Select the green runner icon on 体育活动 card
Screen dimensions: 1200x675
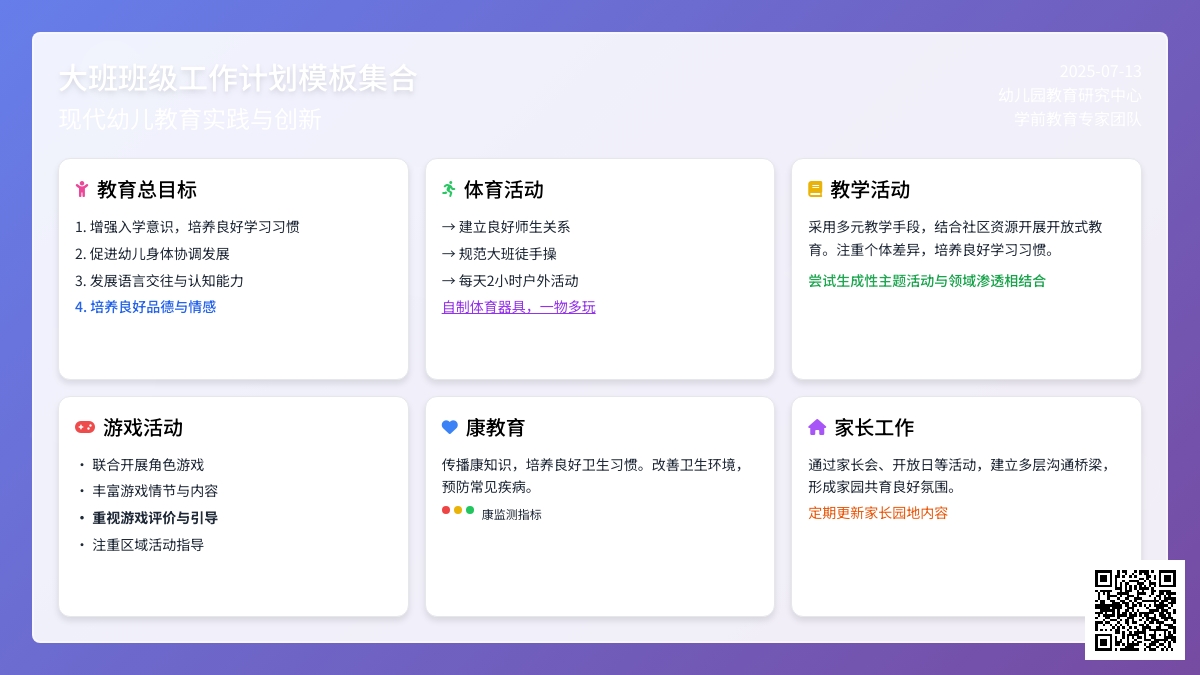tap(450, 189)
